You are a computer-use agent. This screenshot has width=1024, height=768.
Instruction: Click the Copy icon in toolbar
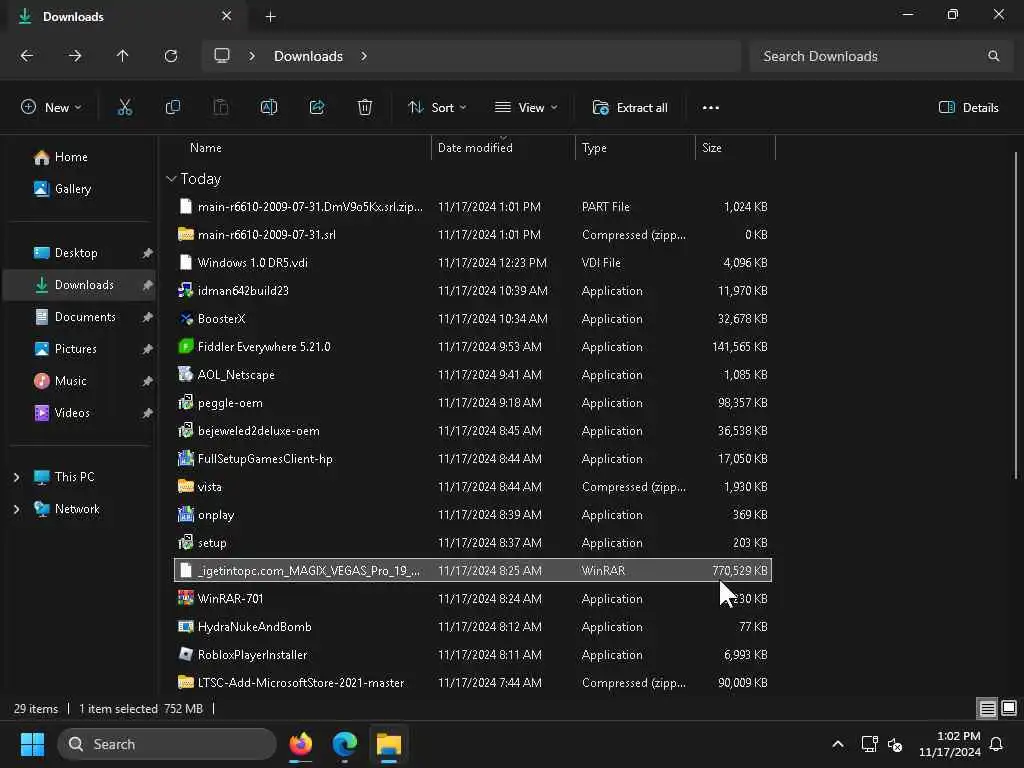pyautogui.click(x=172, y=108)
